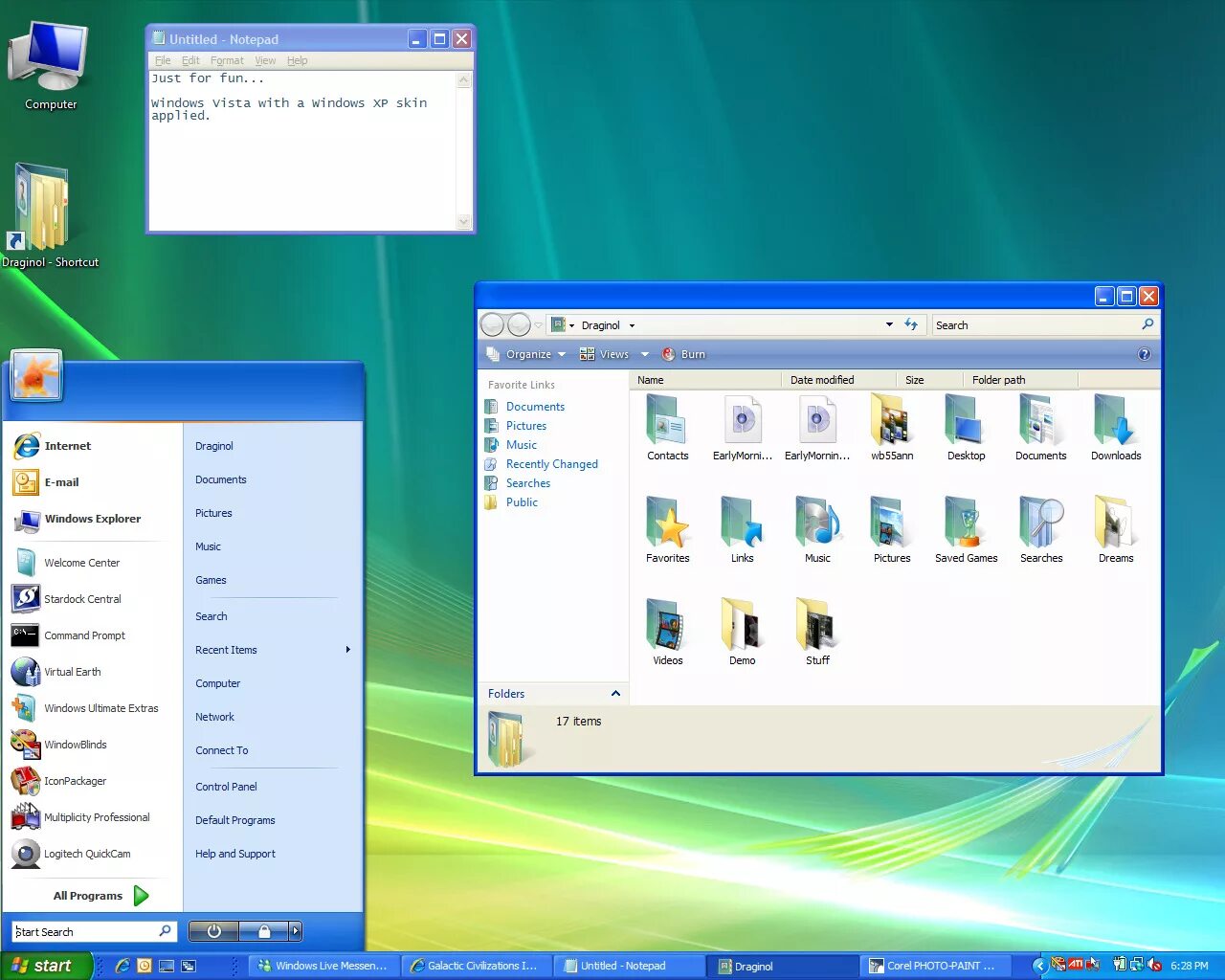Launch Windows Explorer from Start menu

pyautogui.click(x=77, y=519)
